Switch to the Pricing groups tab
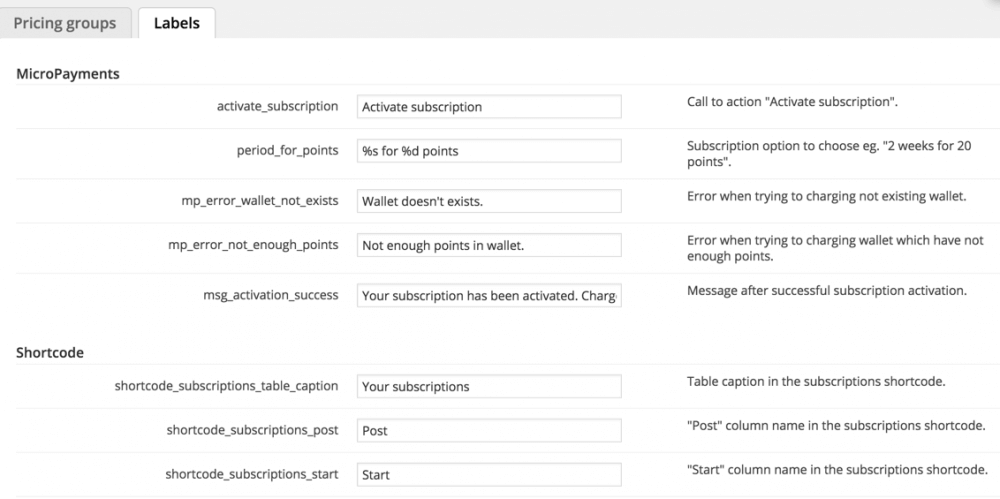The height and width of the screenshot is (499, 1000). [x=65, y=23]
